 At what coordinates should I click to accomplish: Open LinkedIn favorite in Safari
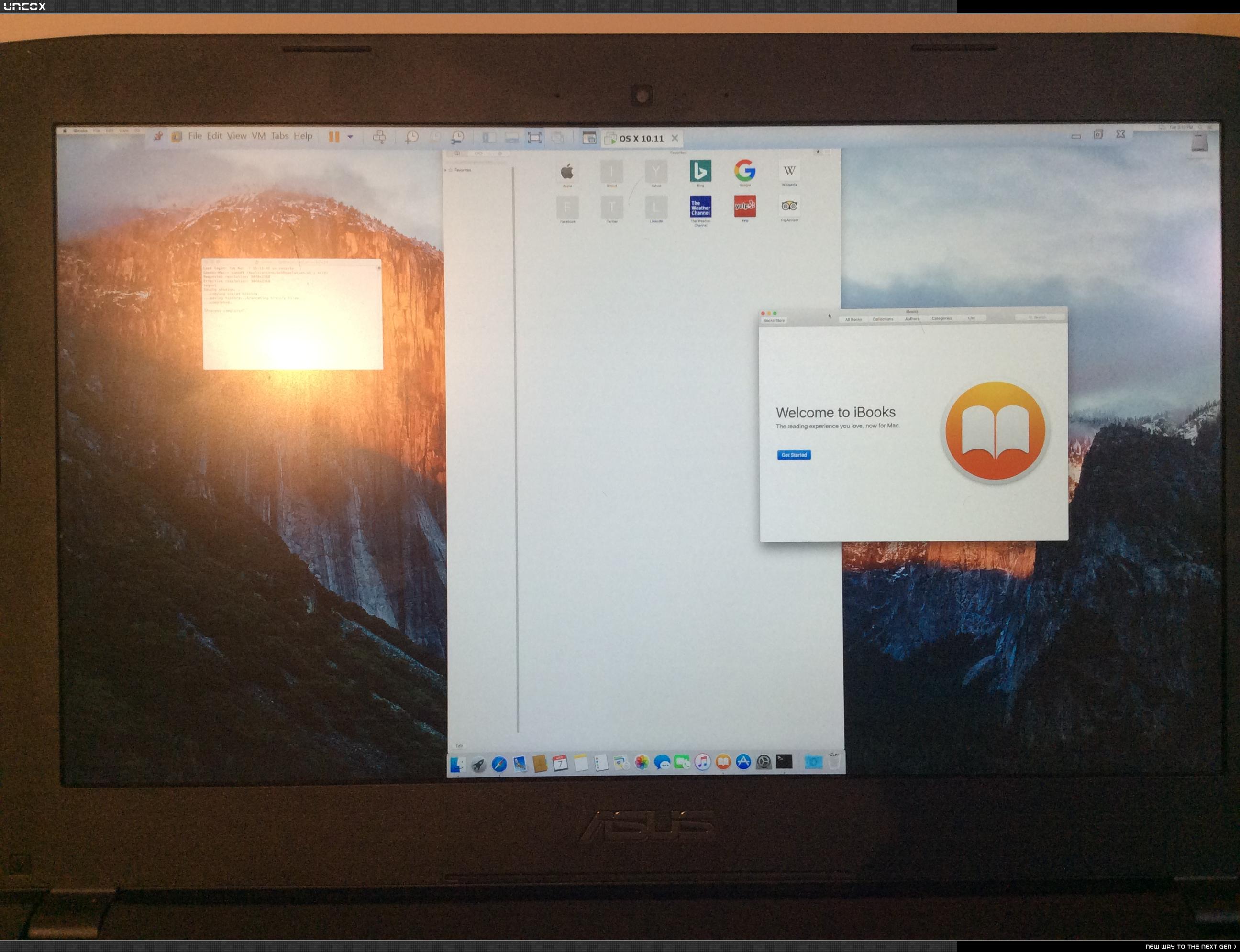coord(656,209)
